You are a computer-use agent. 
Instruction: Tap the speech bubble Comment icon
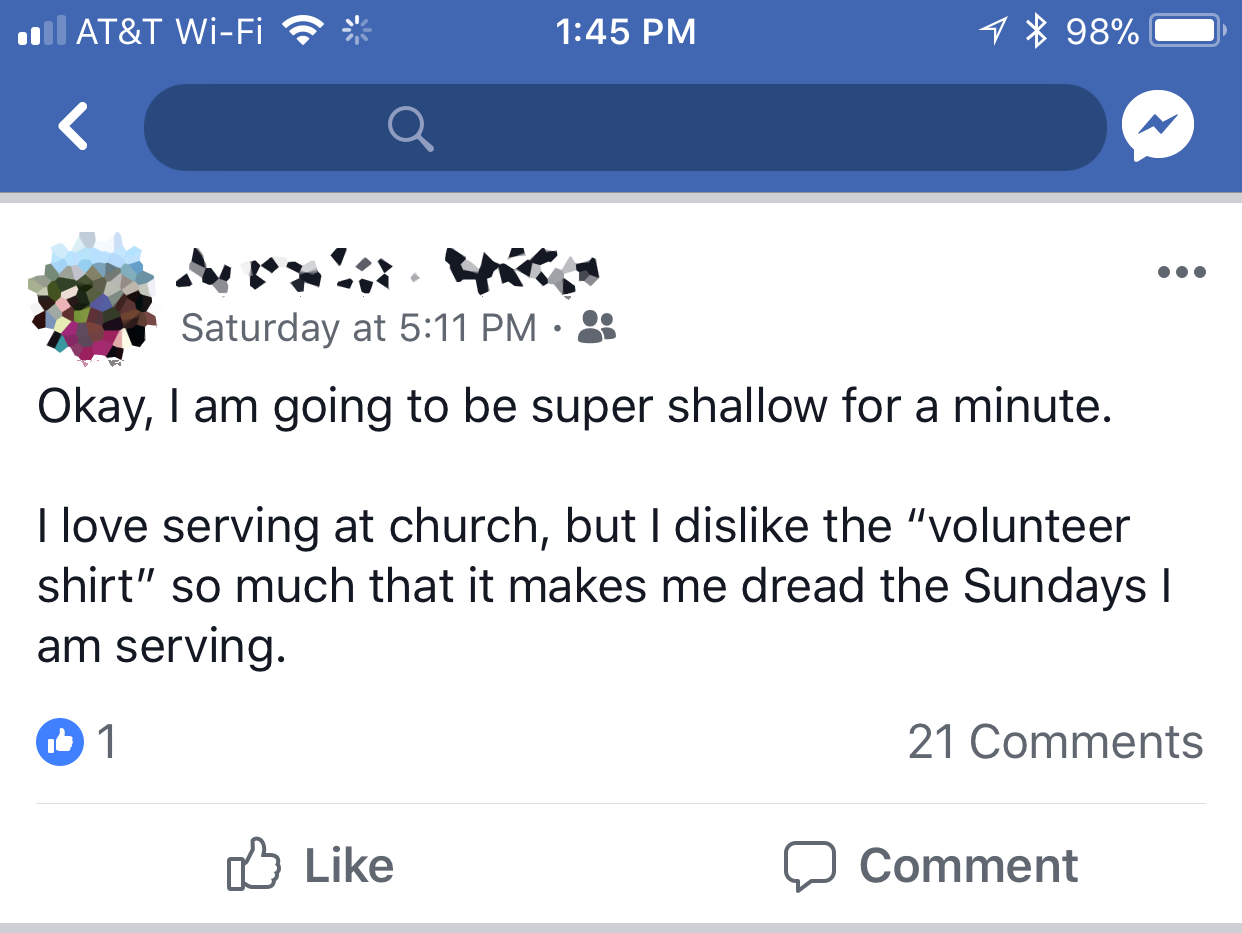click(809, 866)
